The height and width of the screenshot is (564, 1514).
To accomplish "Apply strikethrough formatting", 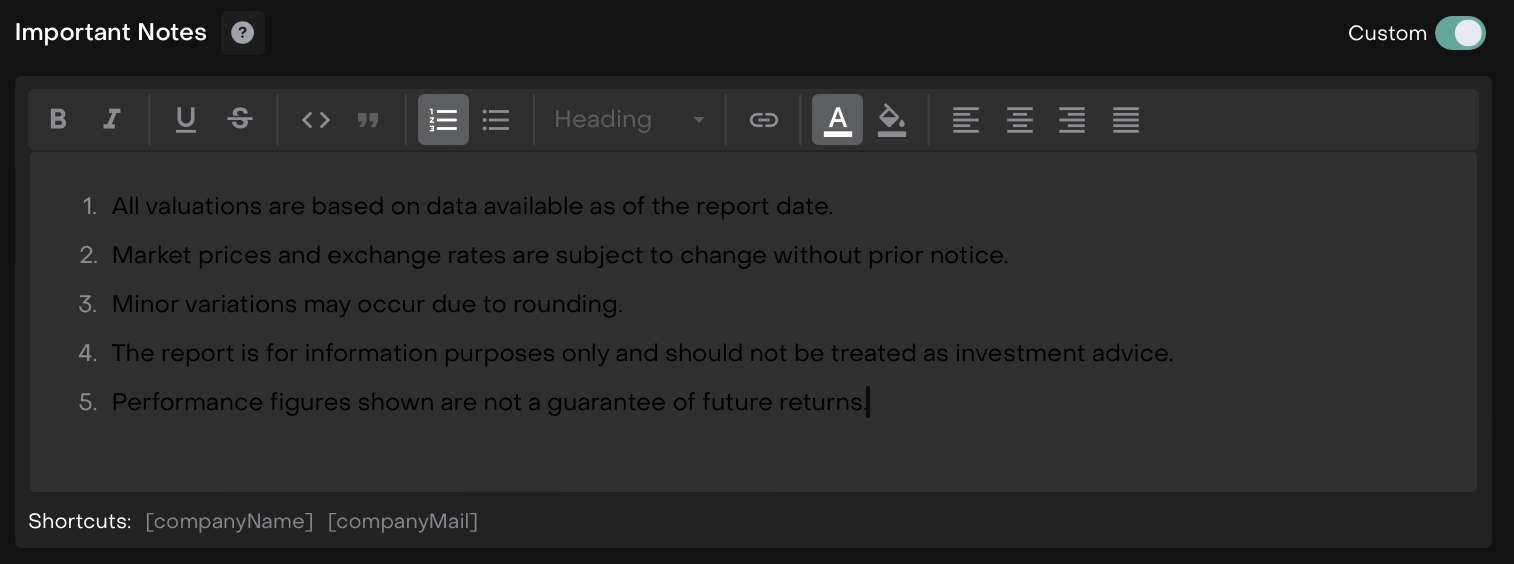I will 240,120.
